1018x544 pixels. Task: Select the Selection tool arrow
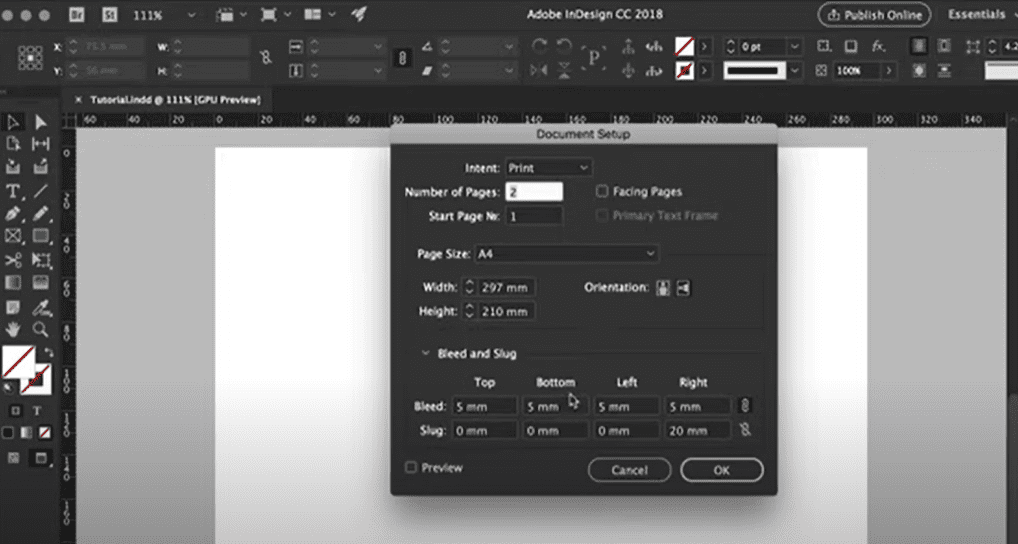[x=13, y=122]
